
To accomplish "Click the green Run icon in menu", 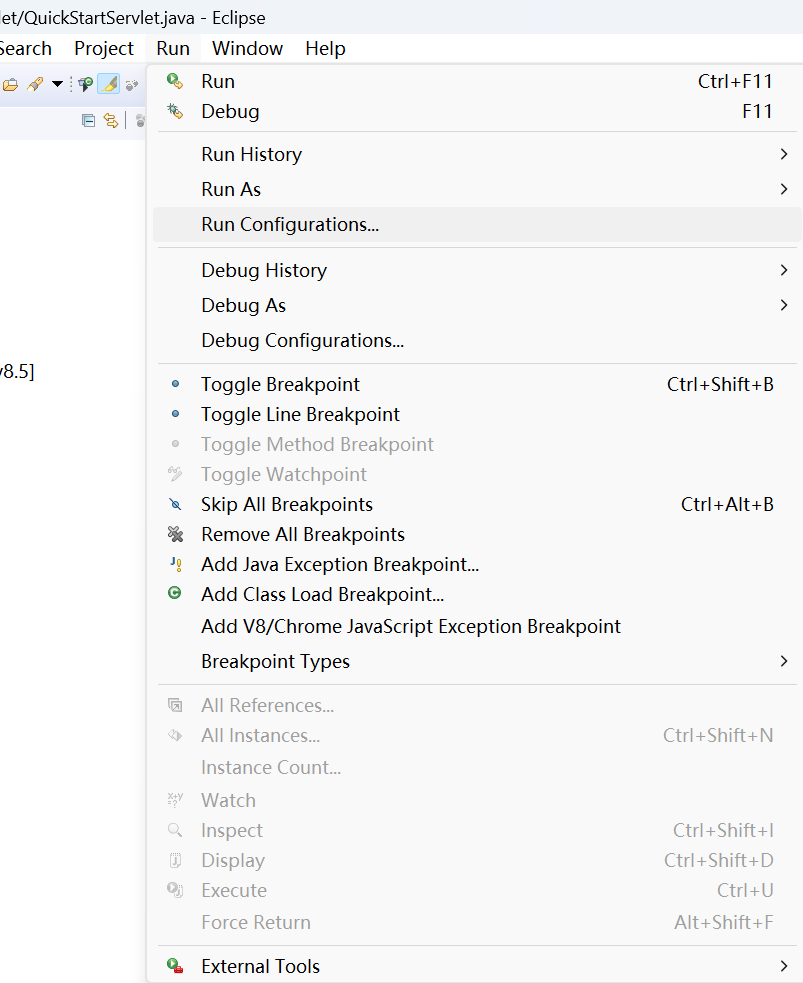I will pos(175,82).
